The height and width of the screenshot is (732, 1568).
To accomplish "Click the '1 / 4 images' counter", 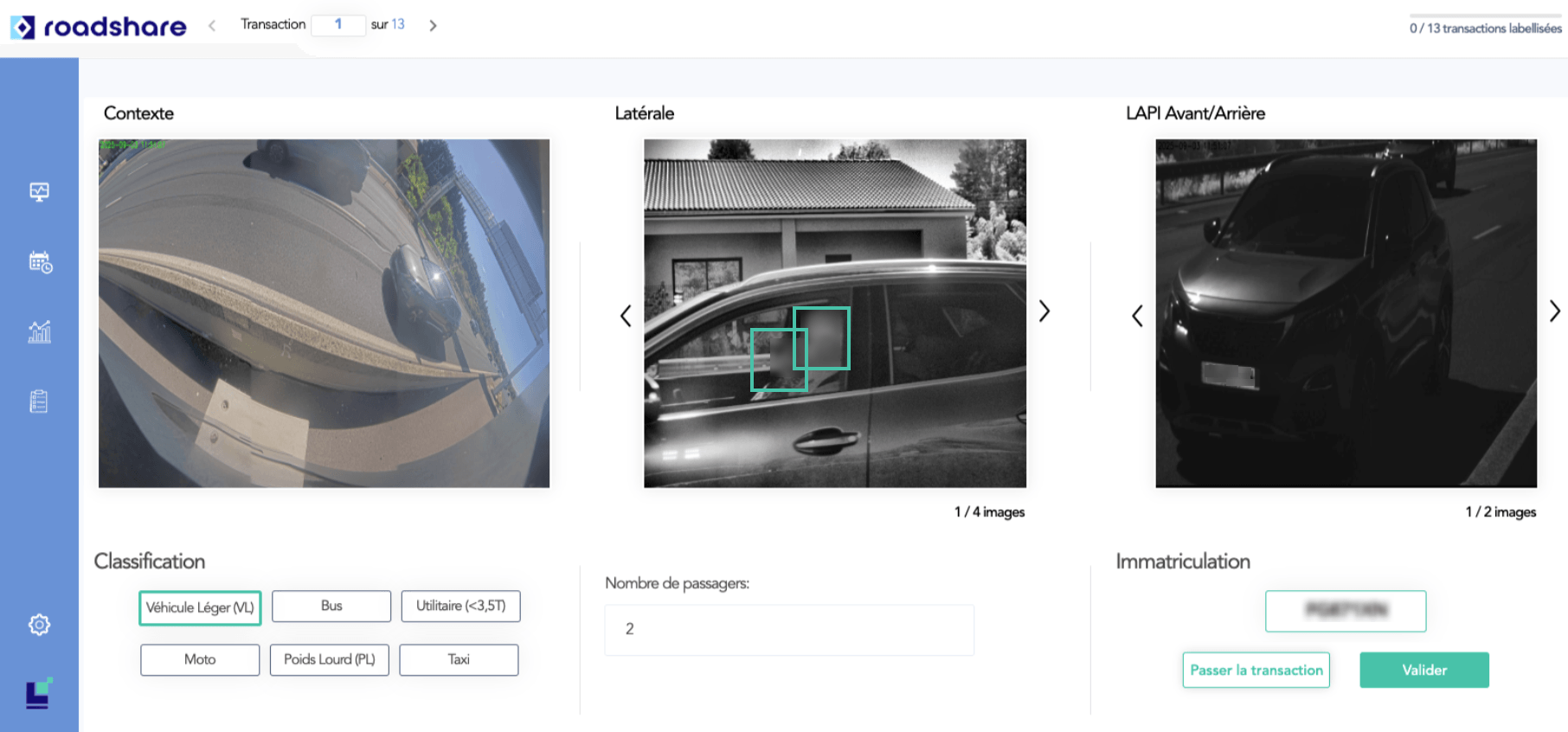I will coord(989,512).
